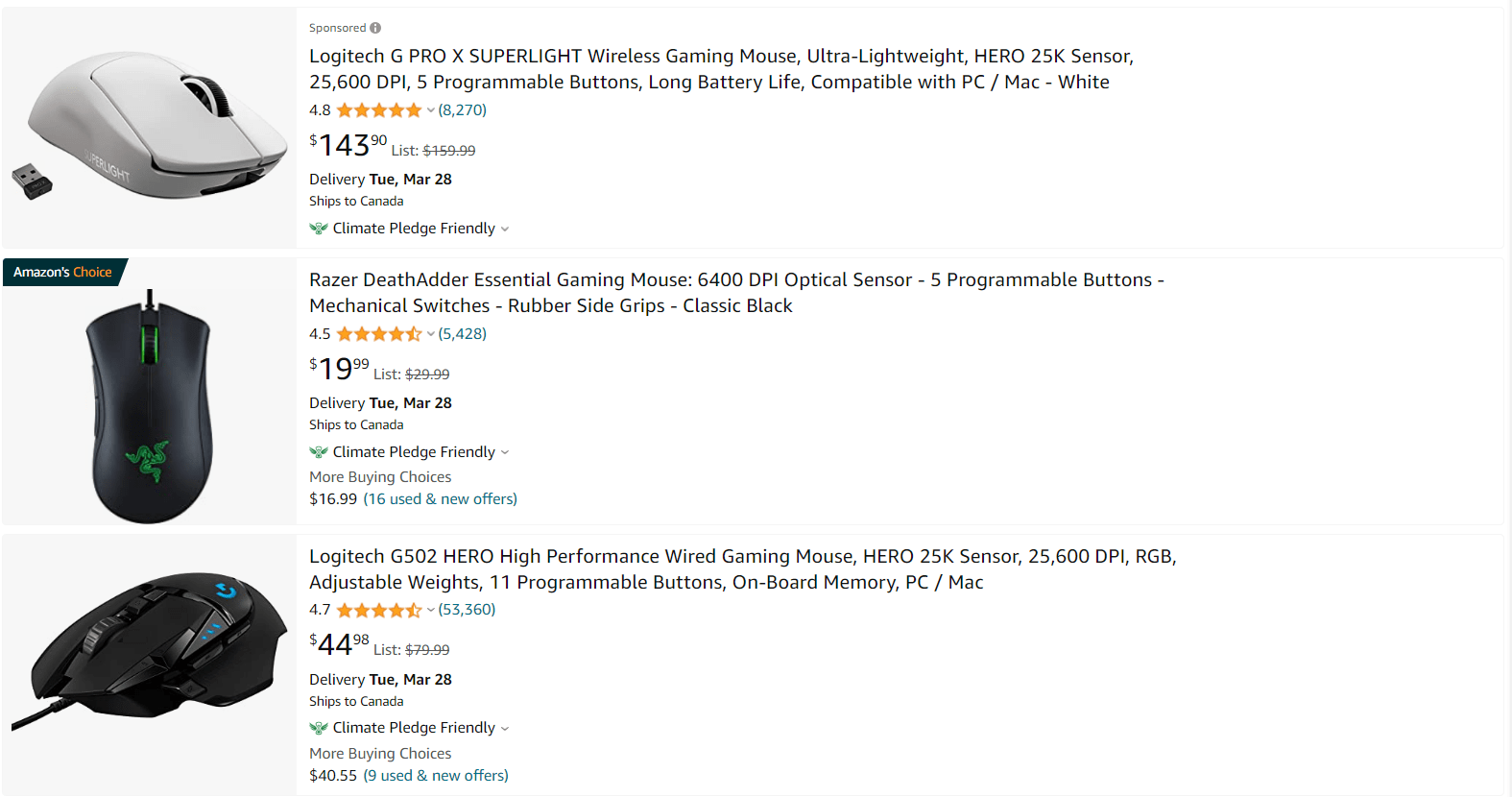Click the 9 used & new offers link
Viewport: 1512px width, 797px height.
pyautogui.click(x=436, y=775)
